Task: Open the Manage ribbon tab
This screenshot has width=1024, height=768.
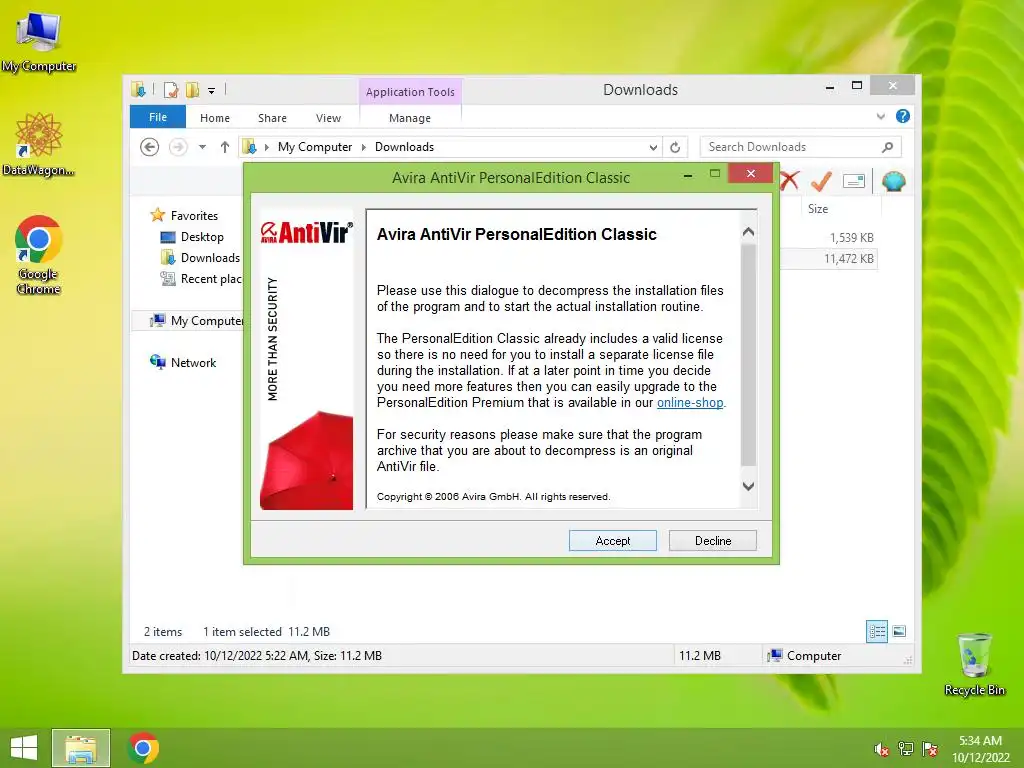Action: point(410,118)
